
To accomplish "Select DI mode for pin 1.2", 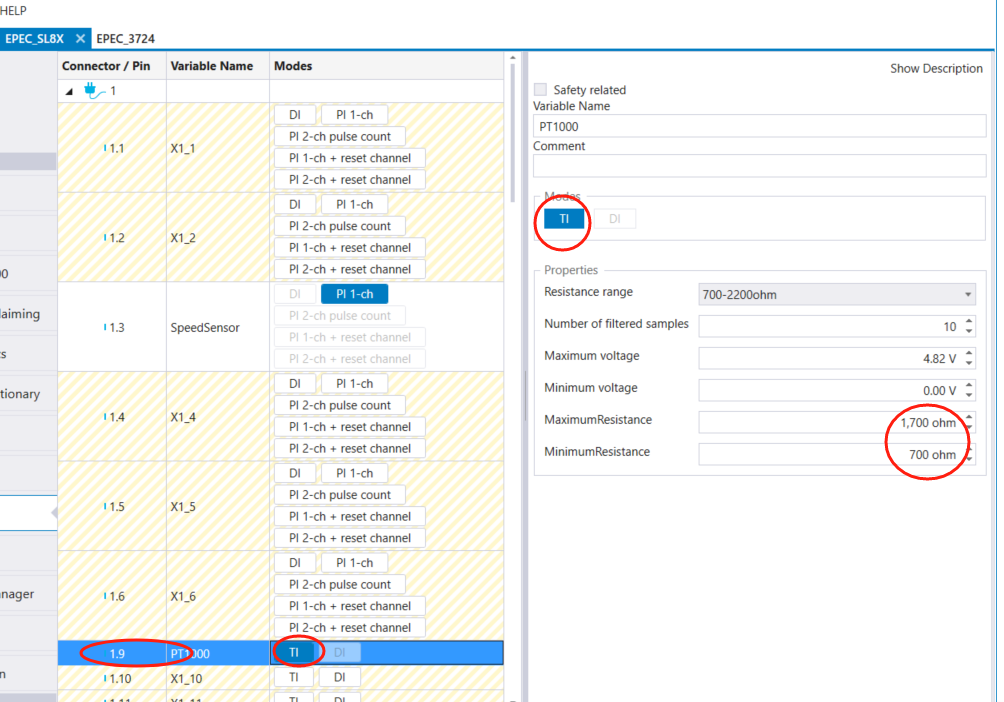I will pyautogui.click(x=295, y=204).
